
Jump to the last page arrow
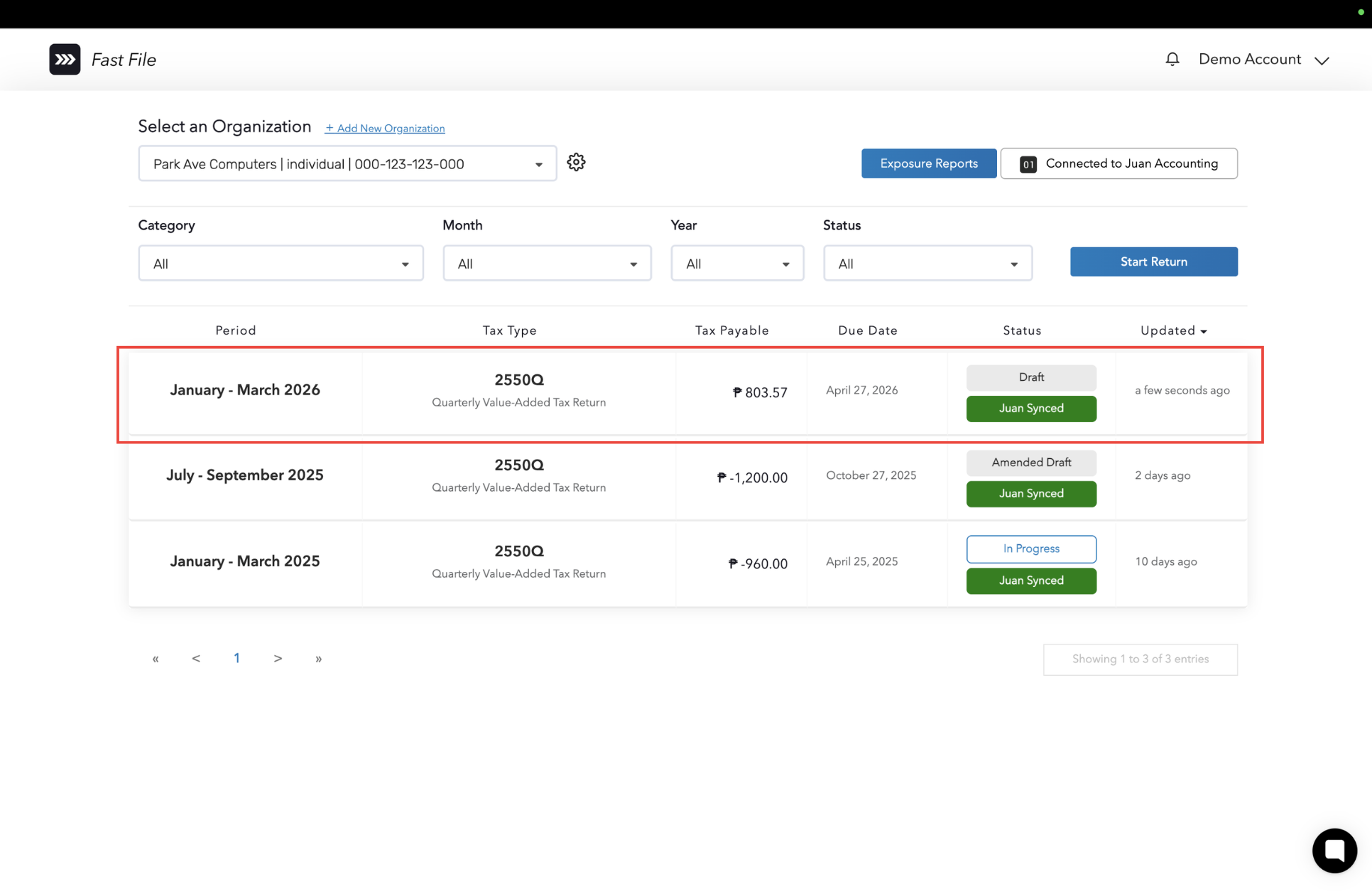(318, 659)
